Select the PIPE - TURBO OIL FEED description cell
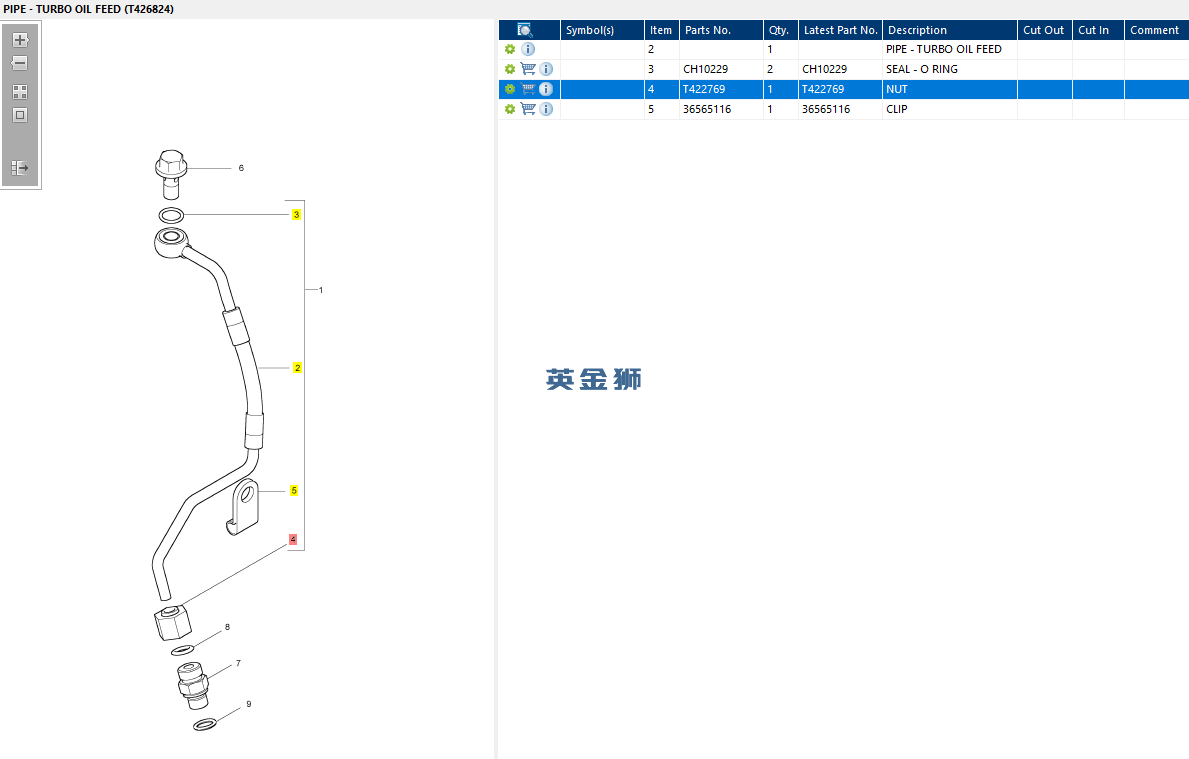1189x759 pixels. click(x=949, y=49)
